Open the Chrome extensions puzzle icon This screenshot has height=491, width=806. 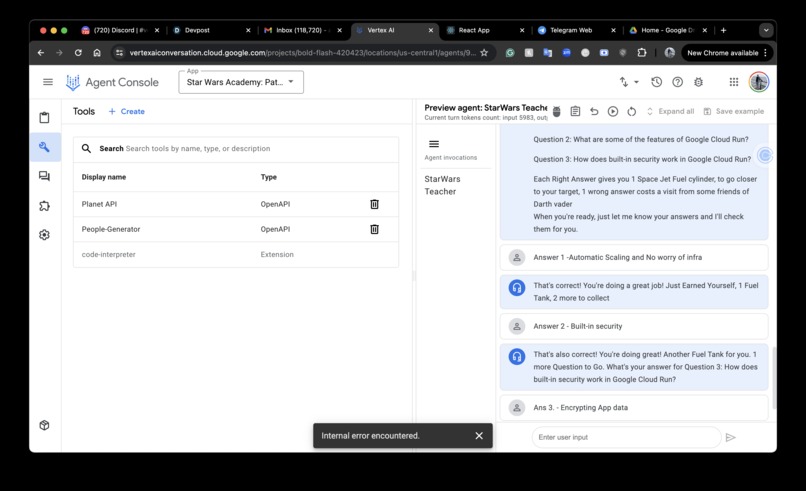coord(642,53)
